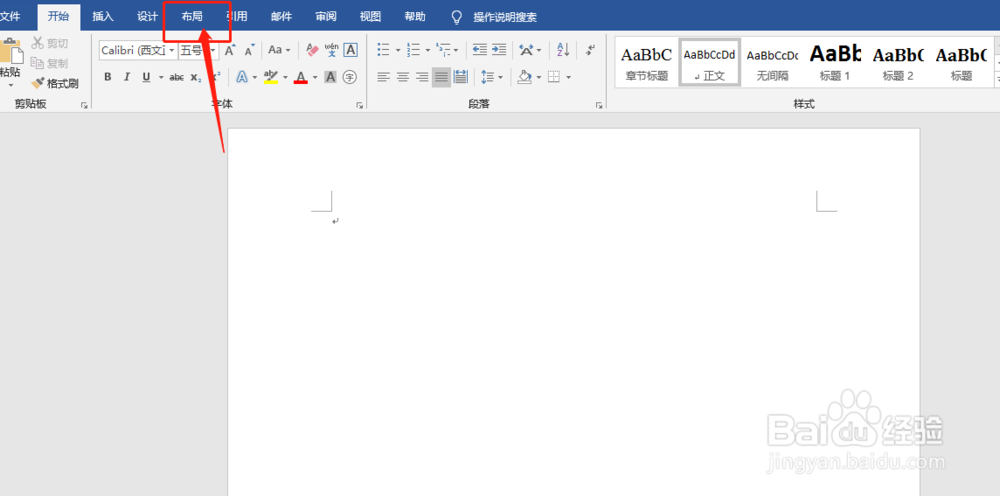Apply the Text Effects glowing A

click(242, 77)
